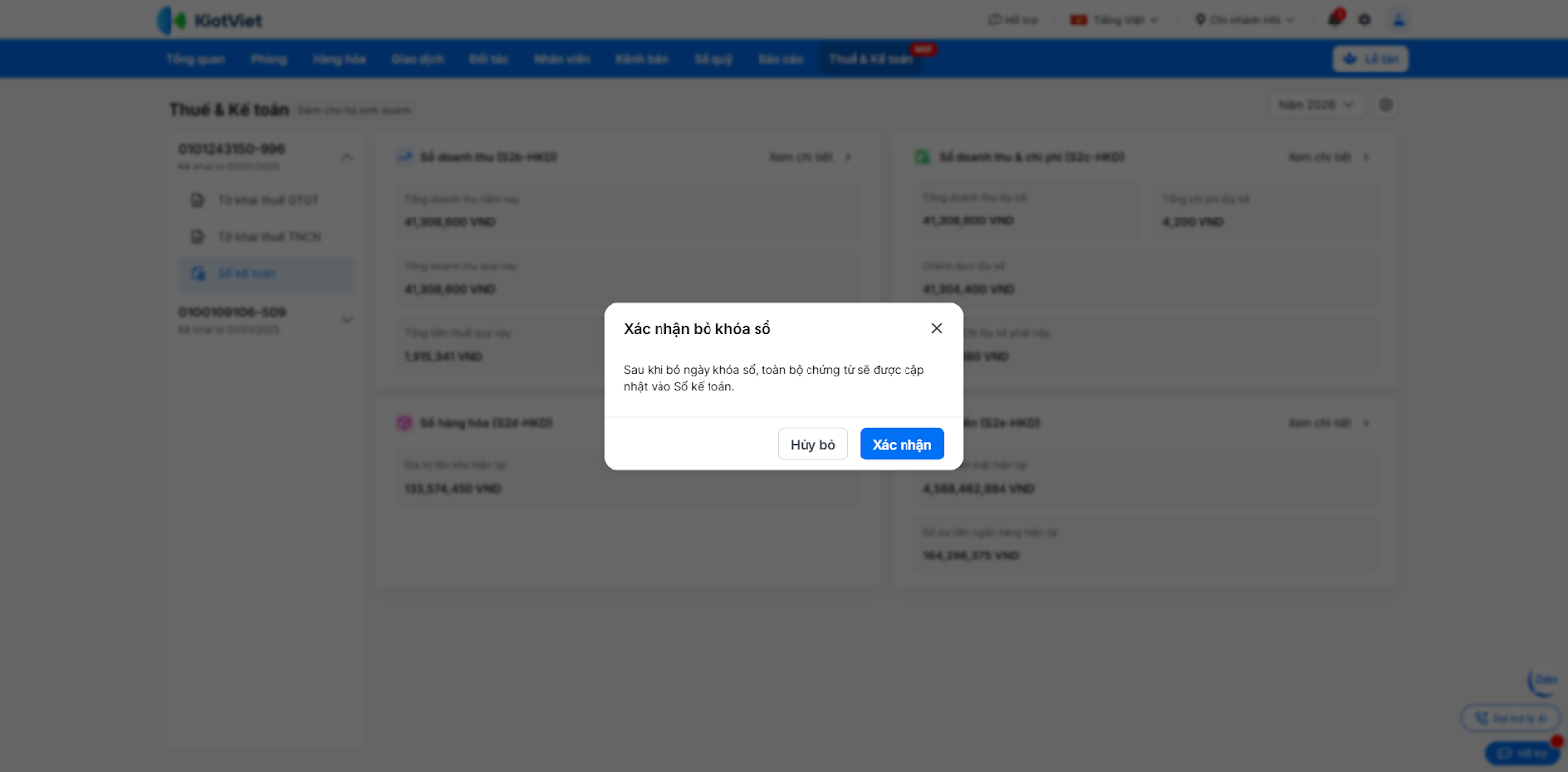Open the notifications bell icon
1568x772 pixels.
[x=1335, y=19]
